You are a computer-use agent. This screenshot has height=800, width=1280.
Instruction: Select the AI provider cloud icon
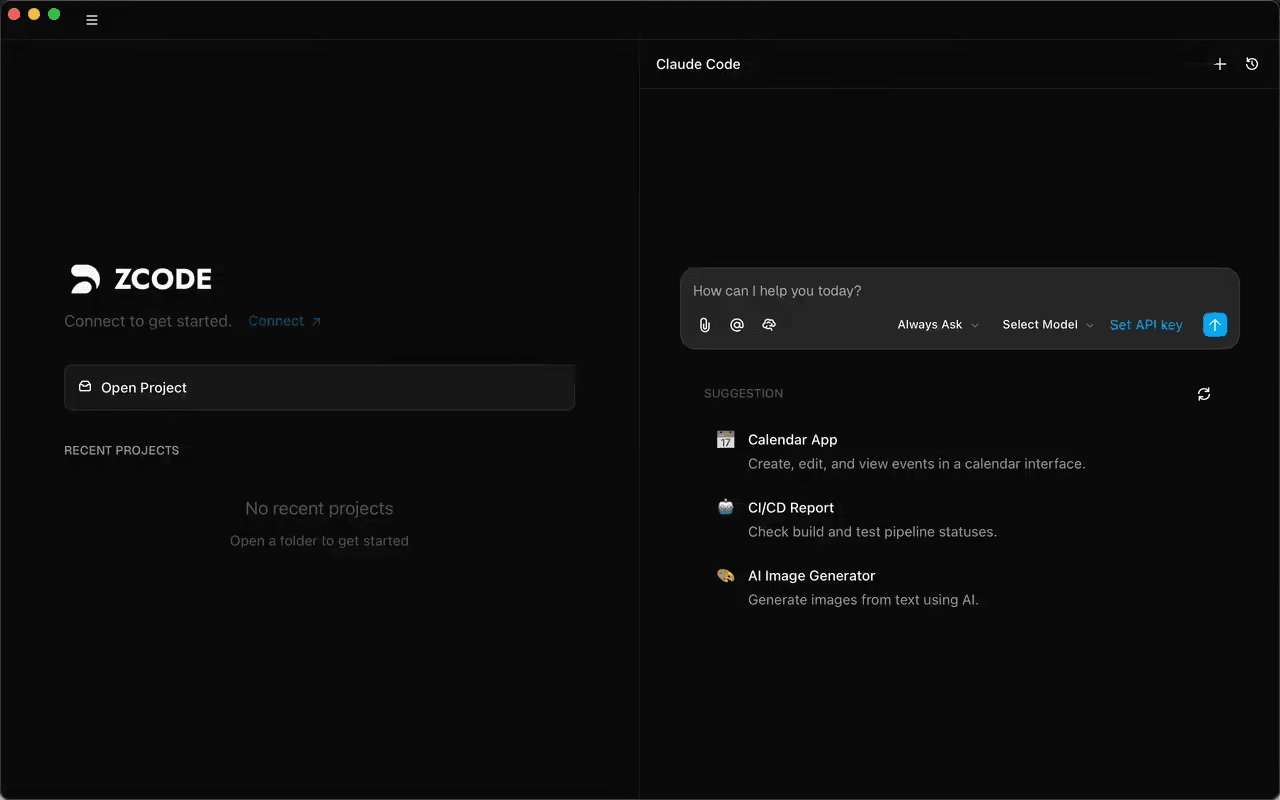(769, 324)
